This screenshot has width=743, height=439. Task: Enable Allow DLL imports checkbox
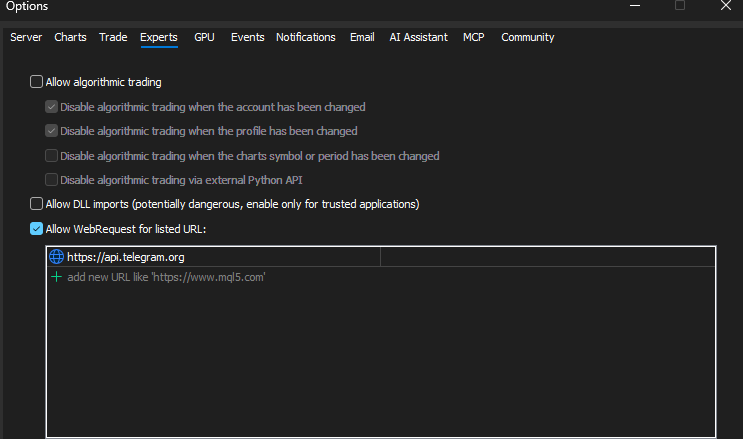pos(36,203)
